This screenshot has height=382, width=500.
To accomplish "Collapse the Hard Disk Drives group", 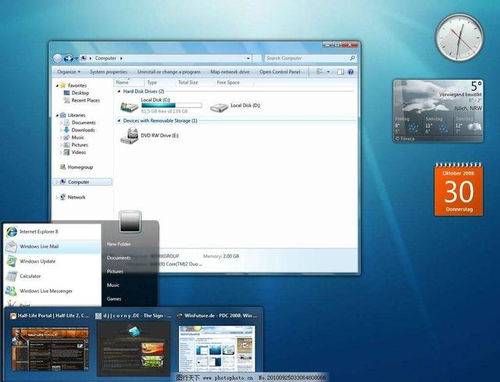I will pyautogui.click(x=119, y=91).
